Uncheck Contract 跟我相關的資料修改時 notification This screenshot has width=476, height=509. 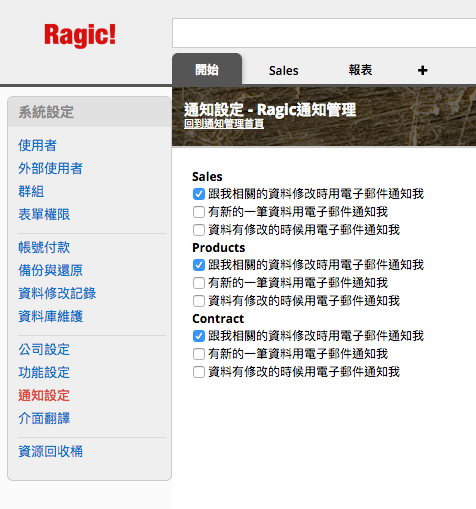pos(199,336)
